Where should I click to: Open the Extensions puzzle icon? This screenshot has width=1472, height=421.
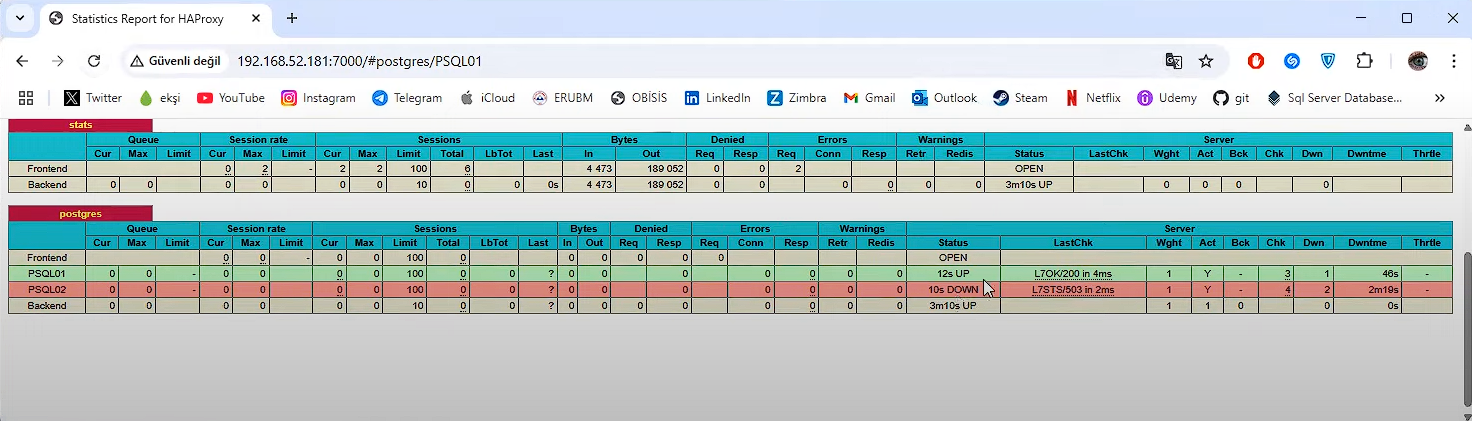(x=1364, y=61)
